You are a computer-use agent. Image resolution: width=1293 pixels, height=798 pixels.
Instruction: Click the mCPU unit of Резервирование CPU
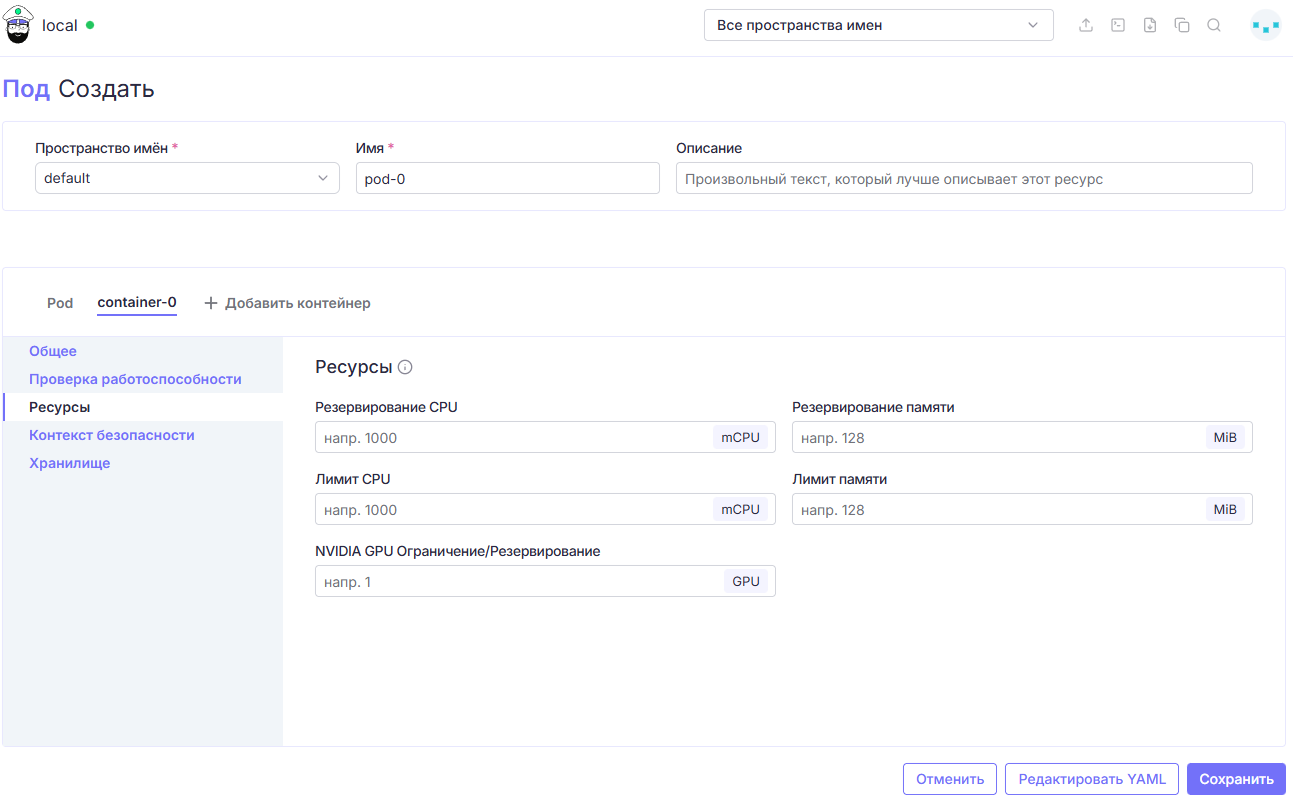coord(741,437)
